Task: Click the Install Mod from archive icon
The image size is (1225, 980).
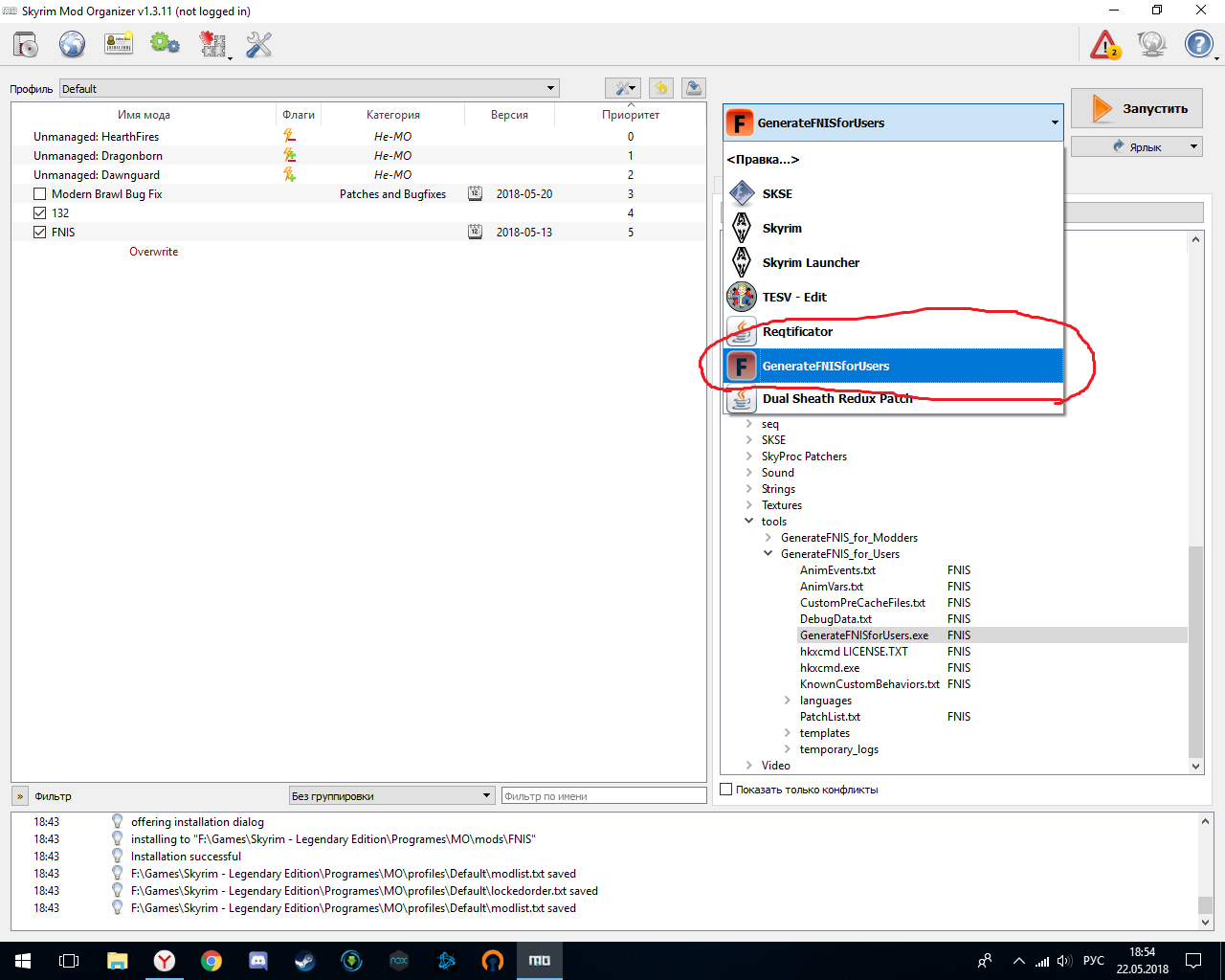Action: click(26, 44)
